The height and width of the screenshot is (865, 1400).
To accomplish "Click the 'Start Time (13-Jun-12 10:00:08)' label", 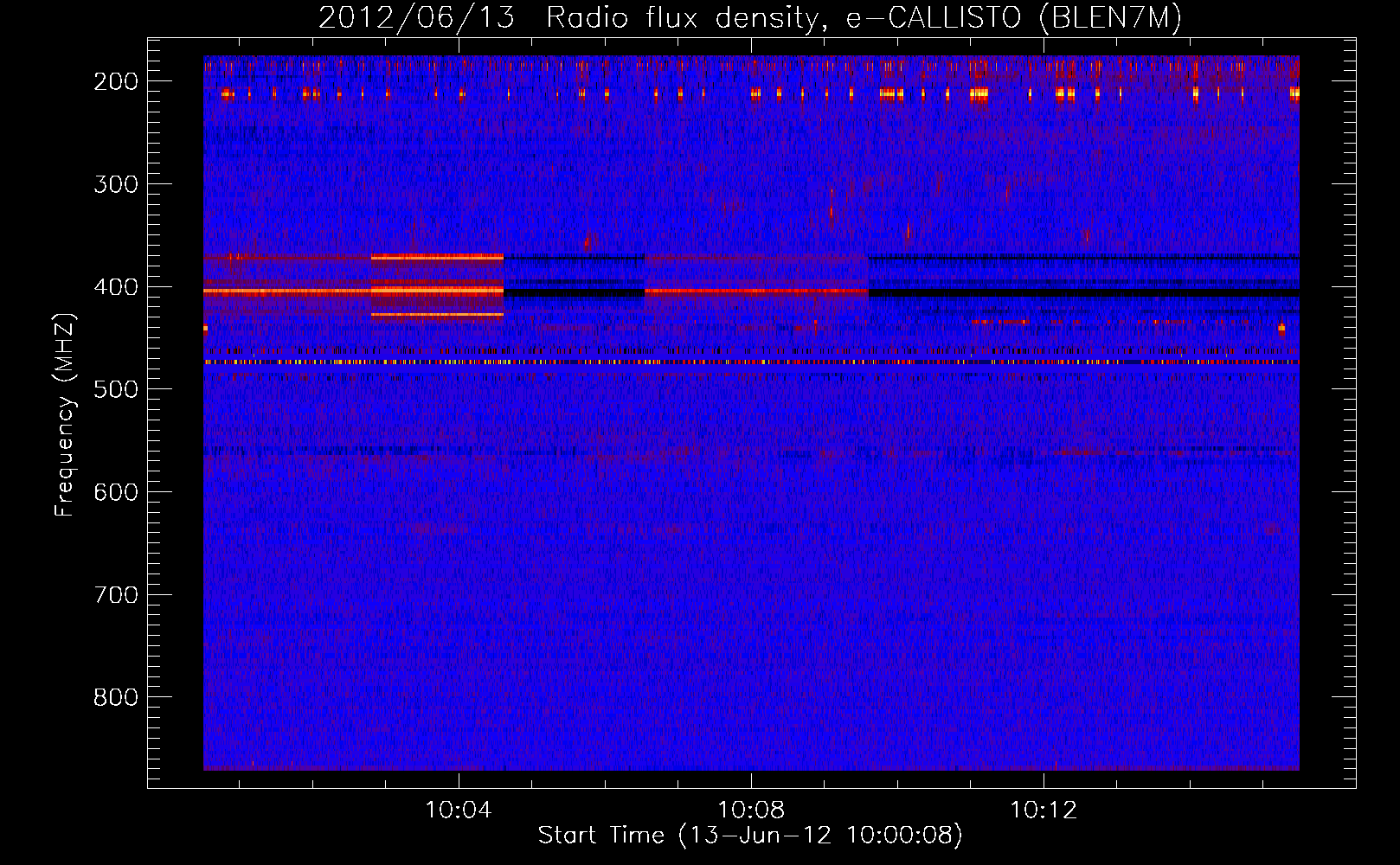I will pyautogui.click(x=750, y=835).
